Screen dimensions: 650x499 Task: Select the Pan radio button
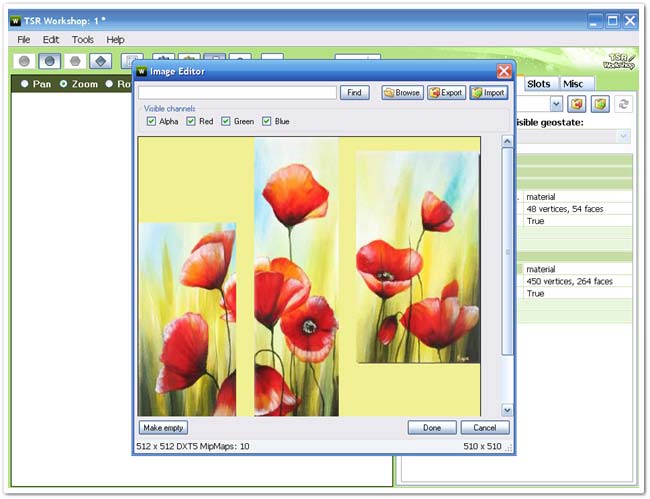tap(25, 84)
